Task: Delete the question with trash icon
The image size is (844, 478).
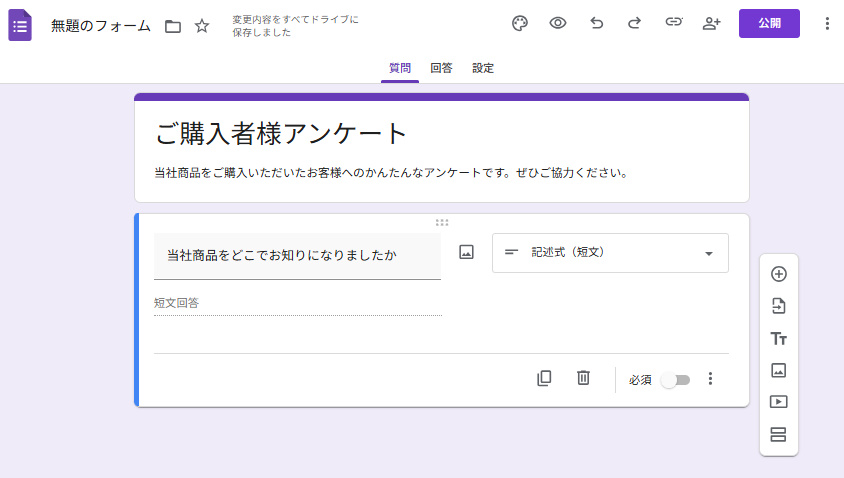Action: [583, 378]
